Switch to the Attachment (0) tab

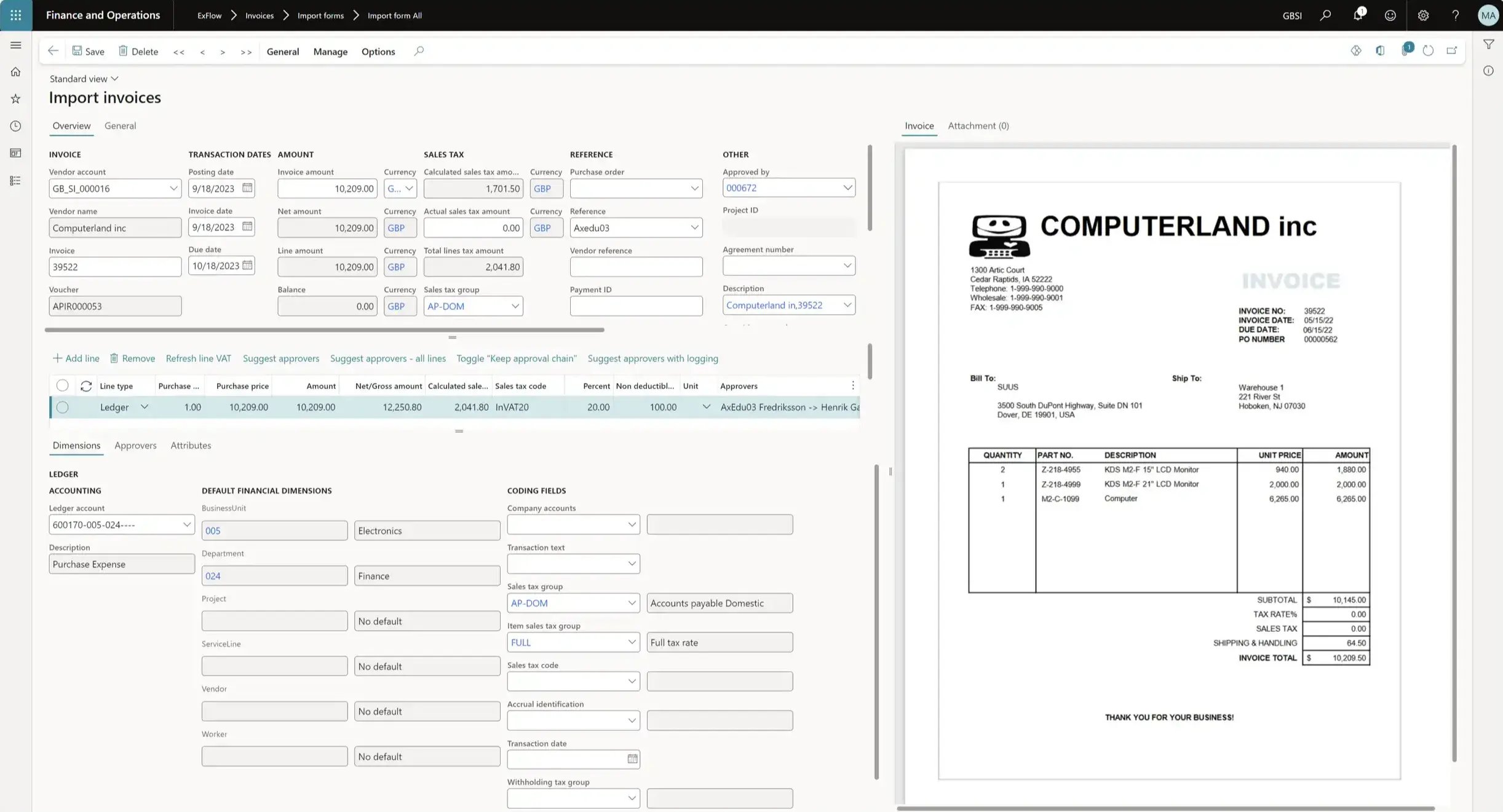pyautogui.click(x=978, y=125)
